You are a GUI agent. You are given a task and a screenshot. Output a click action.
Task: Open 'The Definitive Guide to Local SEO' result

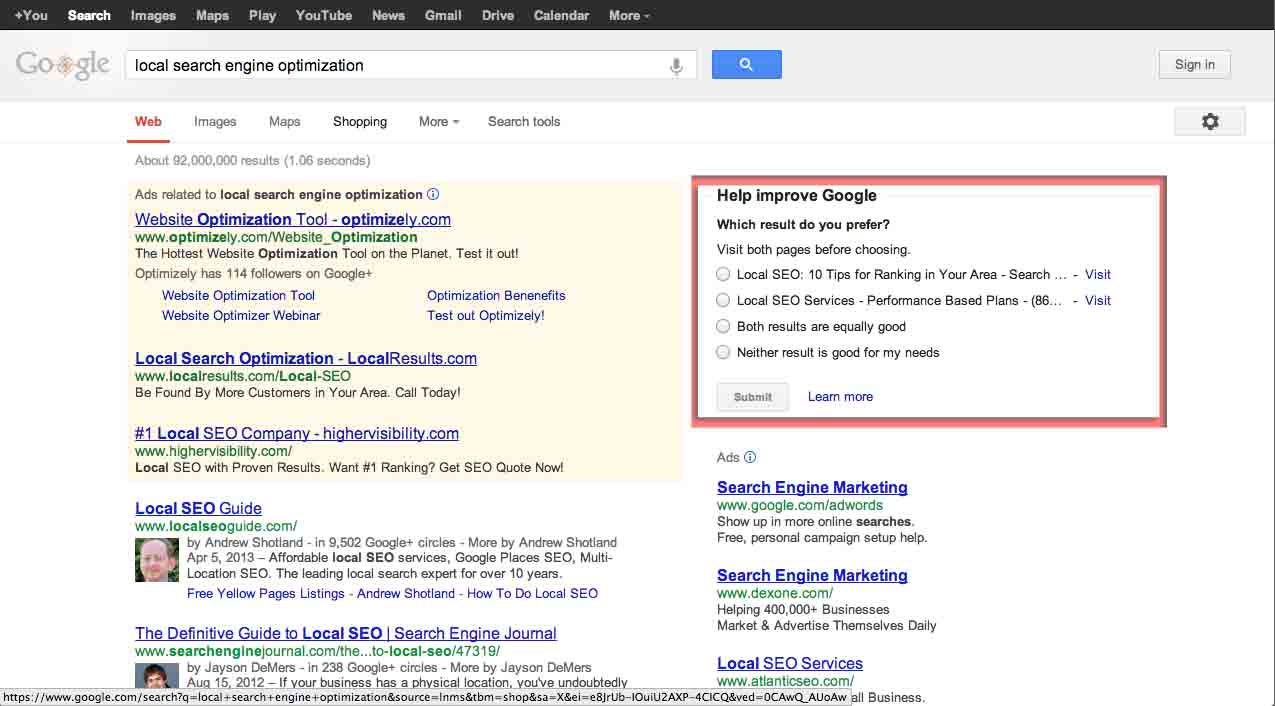pos(346,633)
